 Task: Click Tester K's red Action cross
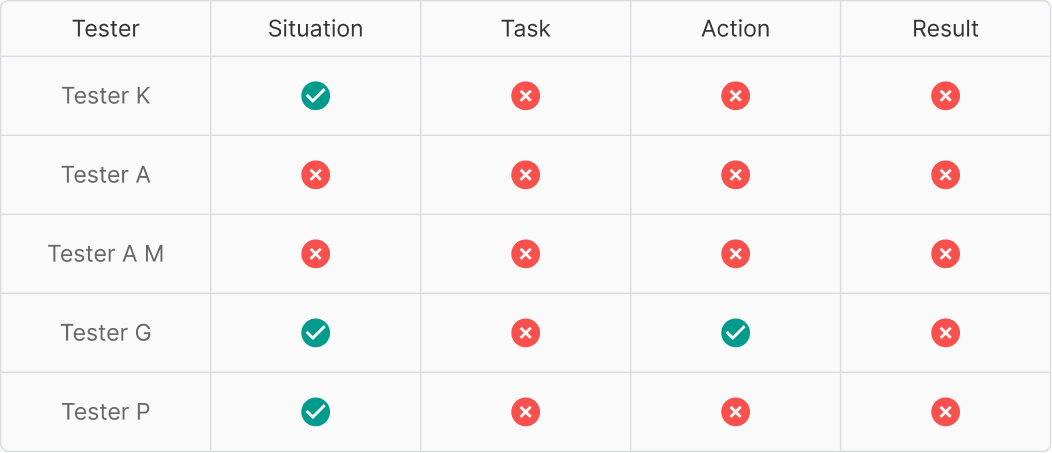click(x=735, y=96)
